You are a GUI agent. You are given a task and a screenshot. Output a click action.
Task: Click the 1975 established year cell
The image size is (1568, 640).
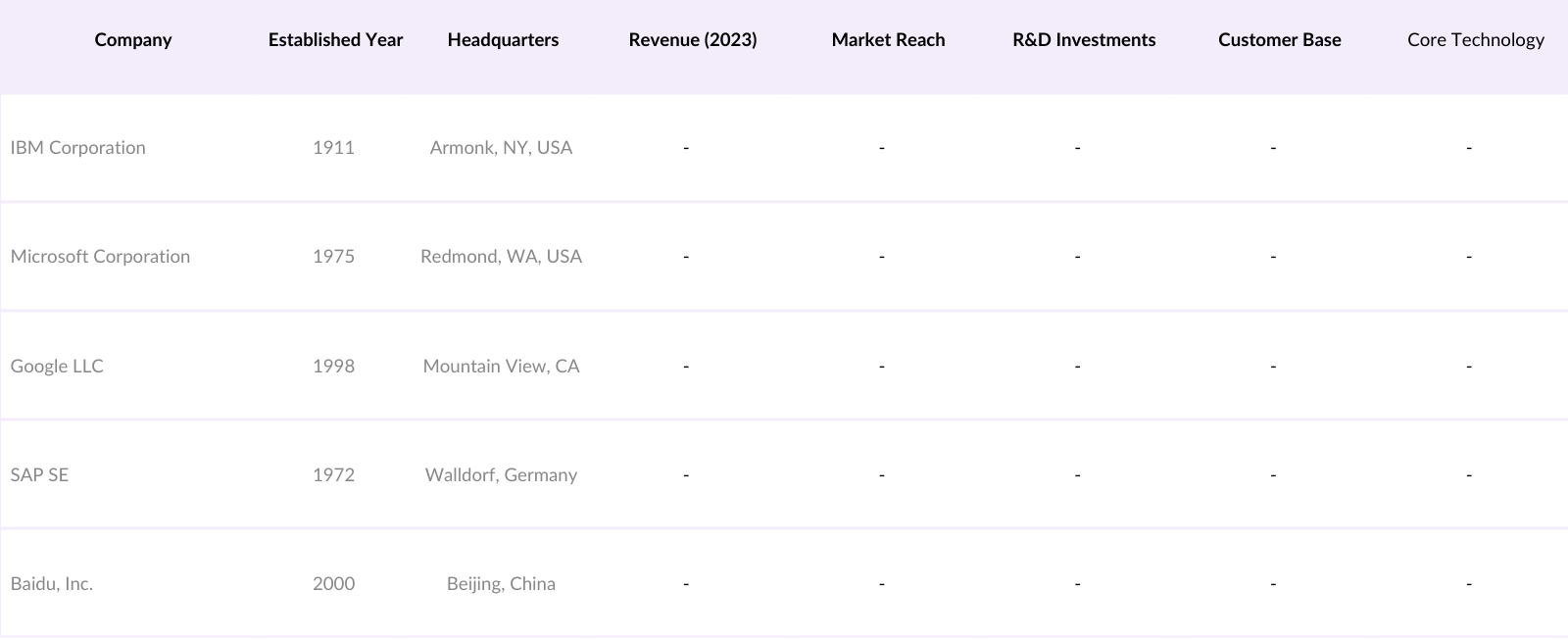coord(333,257)
